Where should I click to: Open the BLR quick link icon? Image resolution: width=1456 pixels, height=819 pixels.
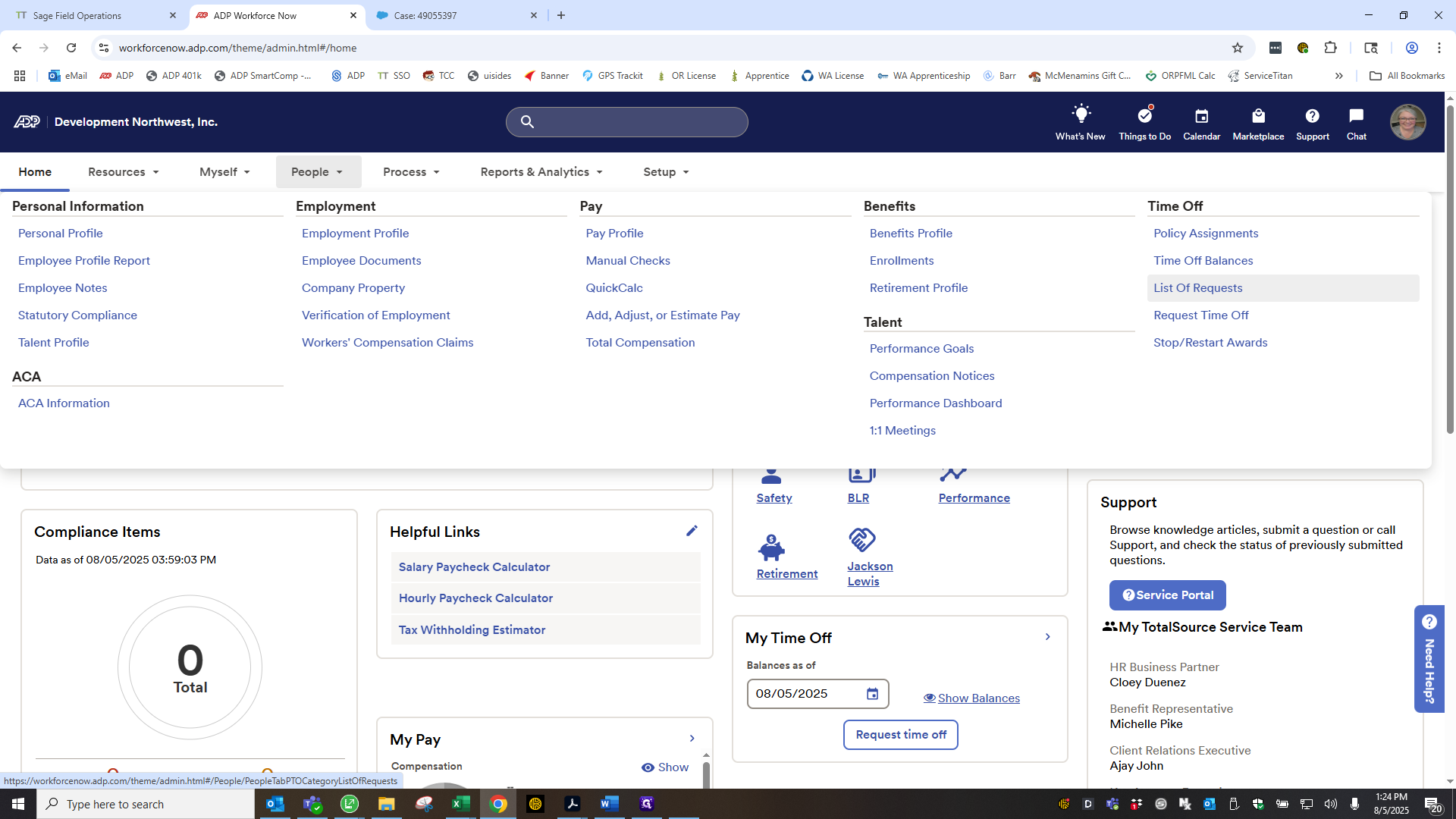coord(861,475)
